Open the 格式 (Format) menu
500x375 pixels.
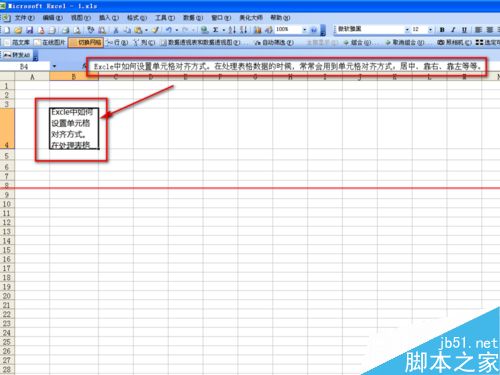[137, 18]
